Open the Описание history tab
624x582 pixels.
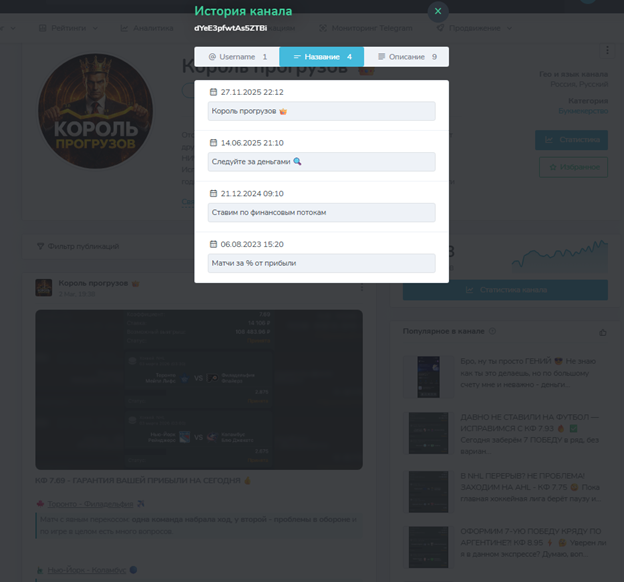click(406, 57)
